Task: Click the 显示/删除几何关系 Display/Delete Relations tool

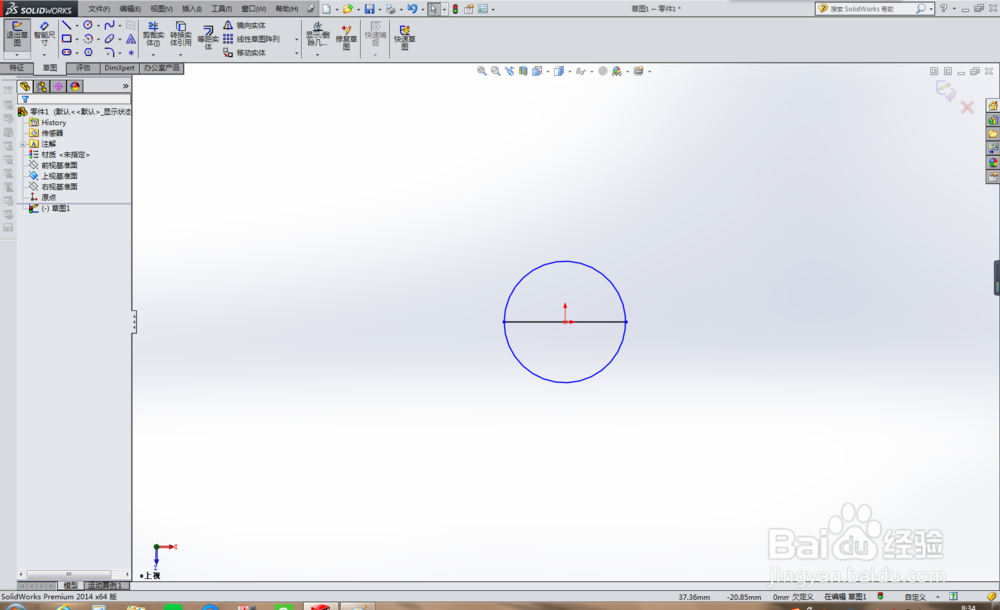Action: pyautogui.click(x=318, y=34)
